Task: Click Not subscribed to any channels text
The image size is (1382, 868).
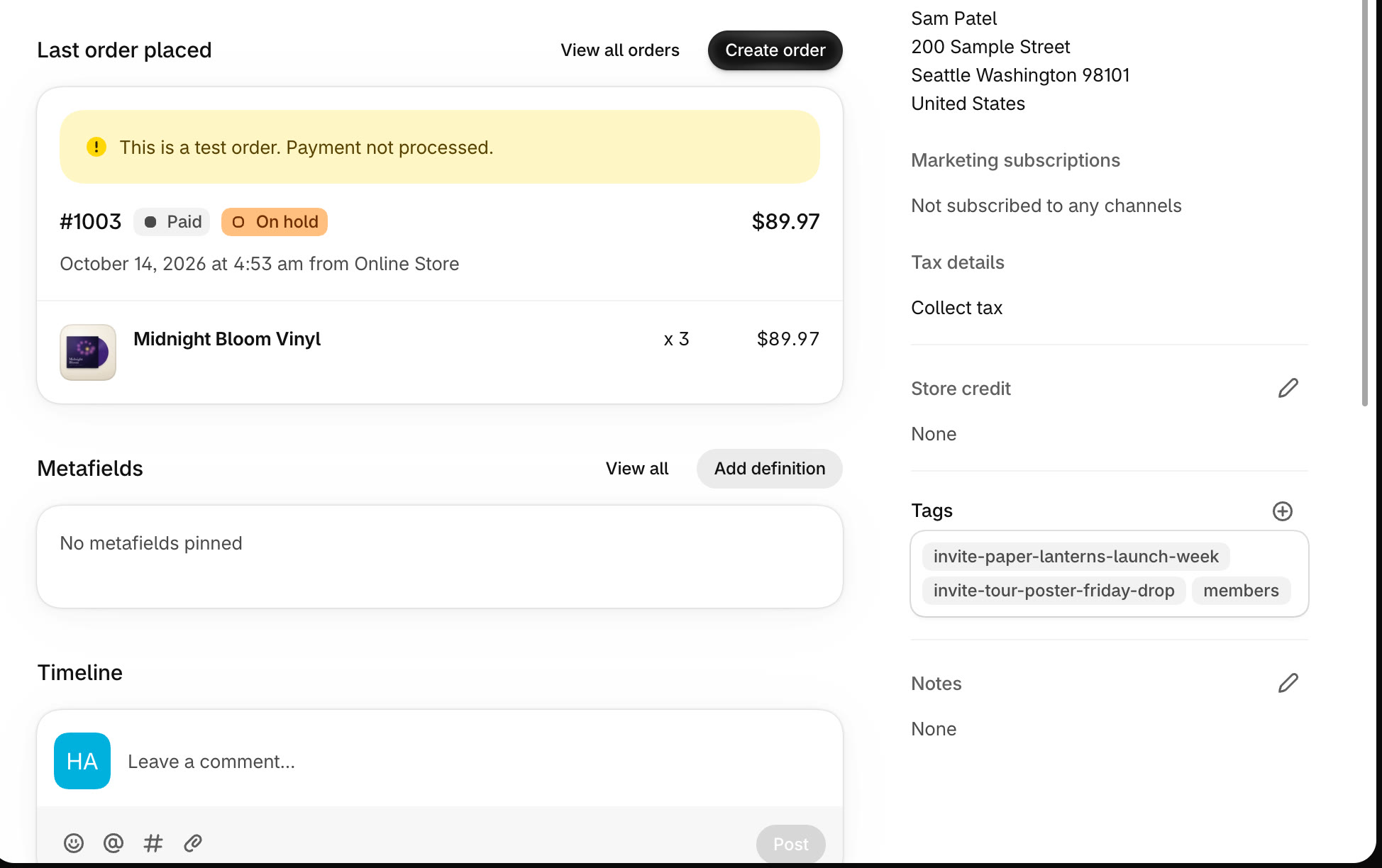Action: [x=1046, y=206]
